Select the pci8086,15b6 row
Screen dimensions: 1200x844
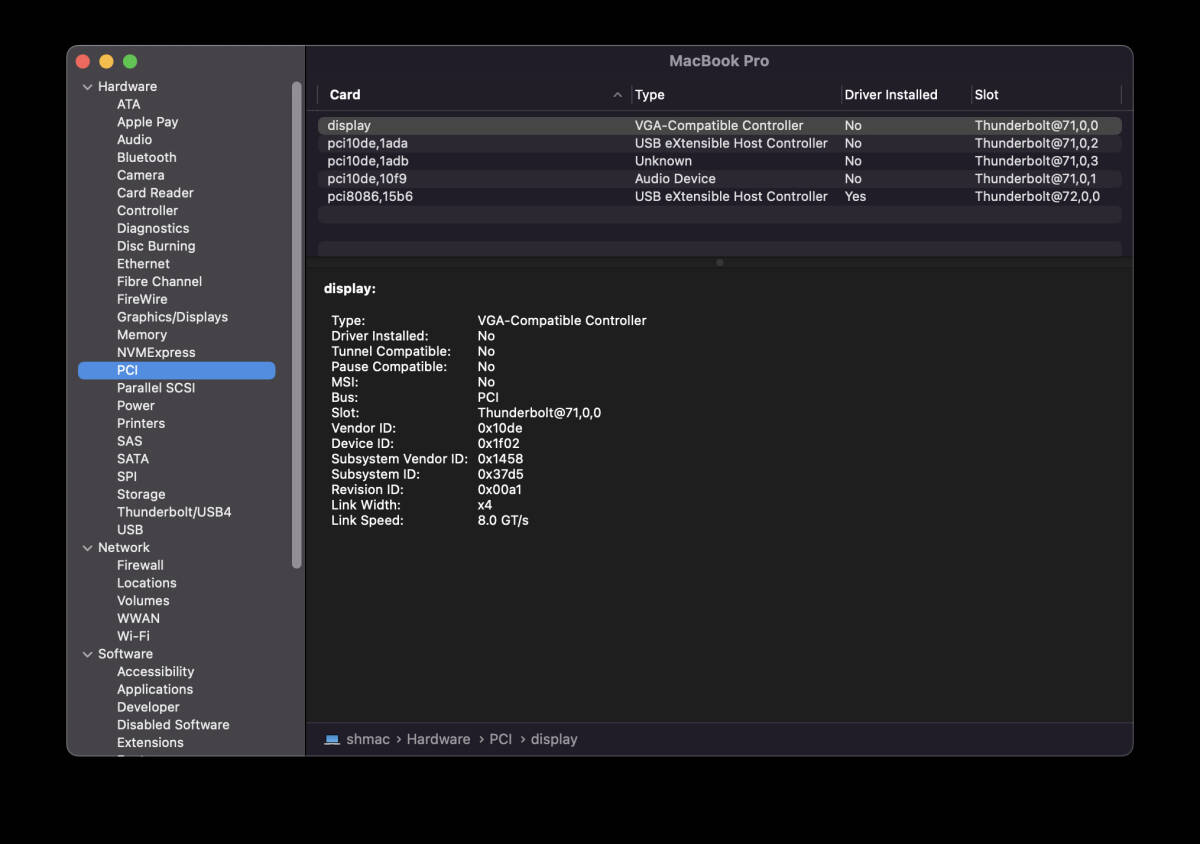click(x=370, y=196)
